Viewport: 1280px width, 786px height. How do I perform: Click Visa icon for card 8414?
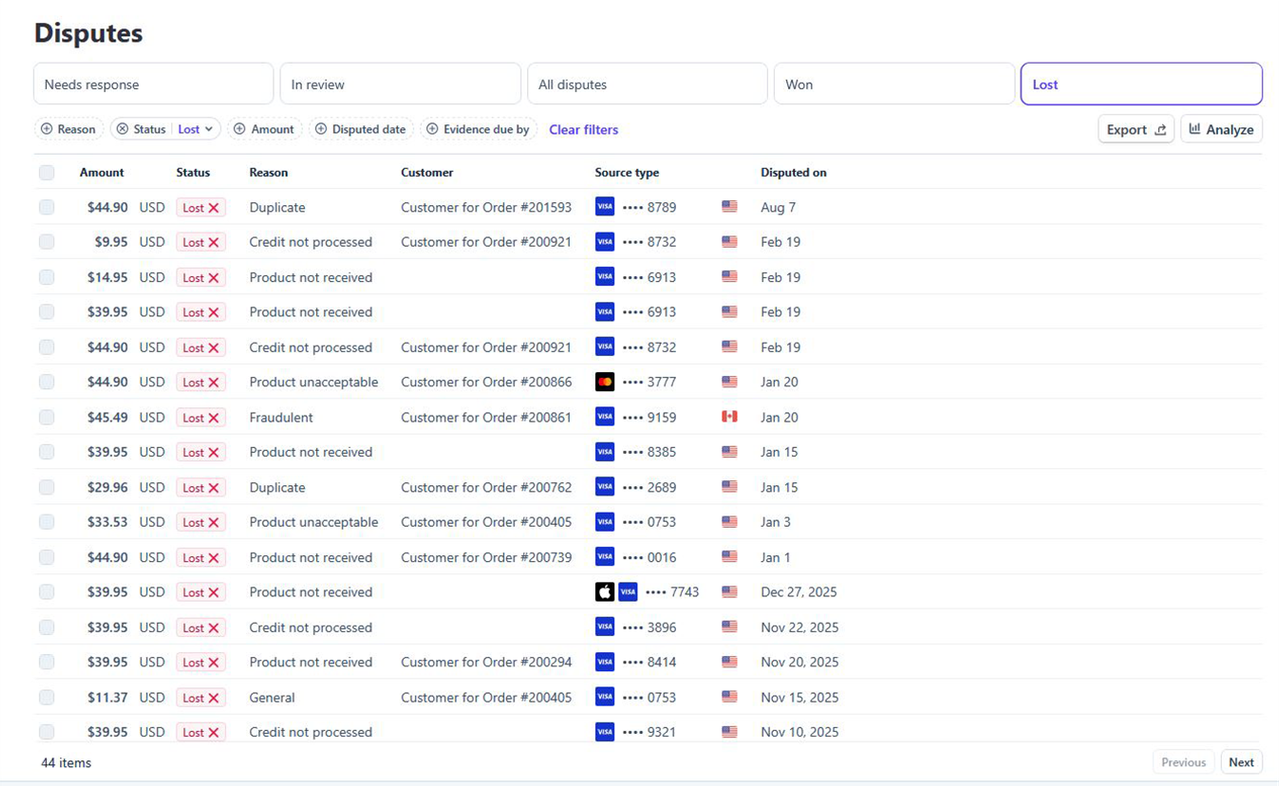tap(605, 662)
